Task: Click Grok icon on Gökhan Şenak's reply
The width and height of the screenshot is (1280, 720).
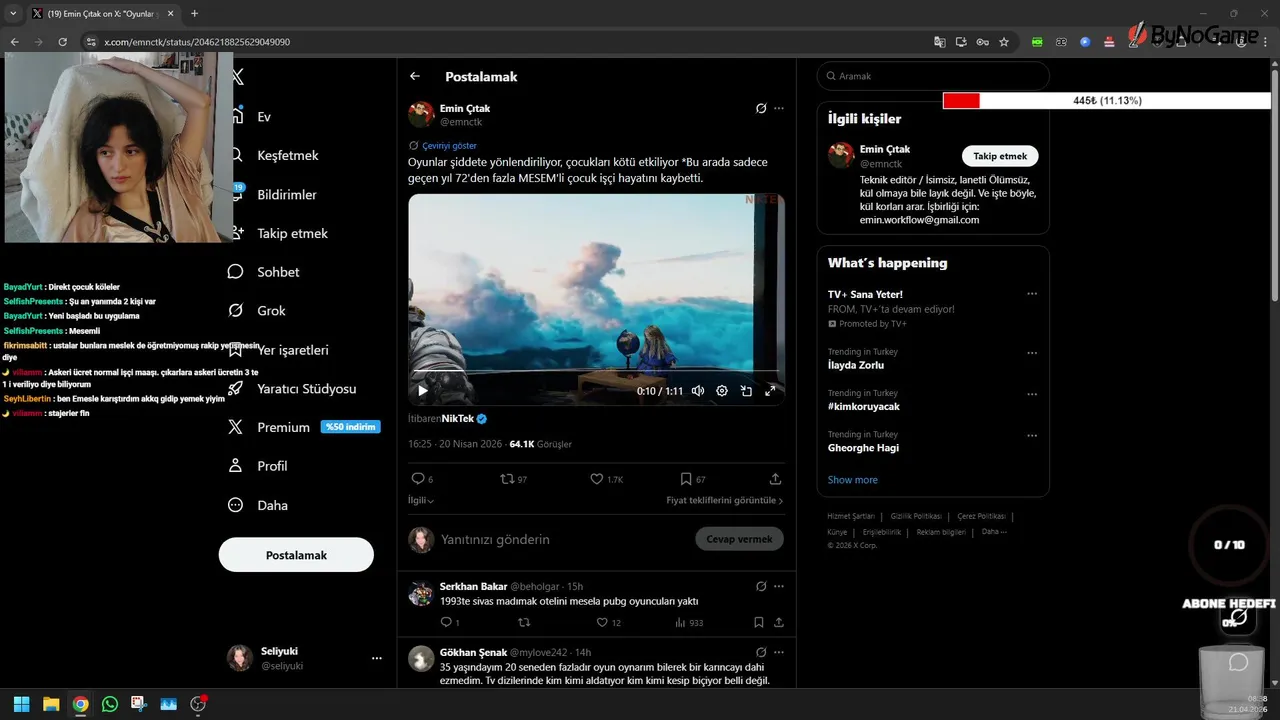Action: coord(761,652)
